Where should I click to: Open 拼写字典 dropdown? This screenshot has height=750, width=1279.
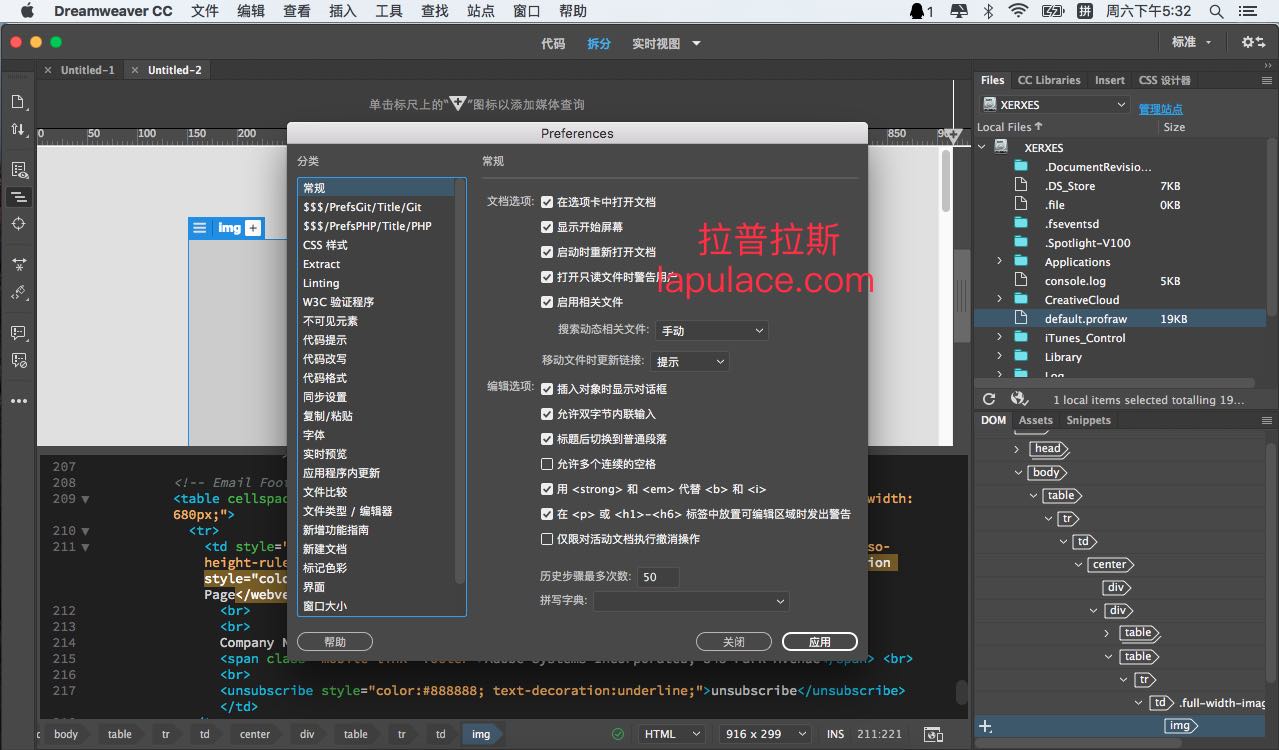691,601
